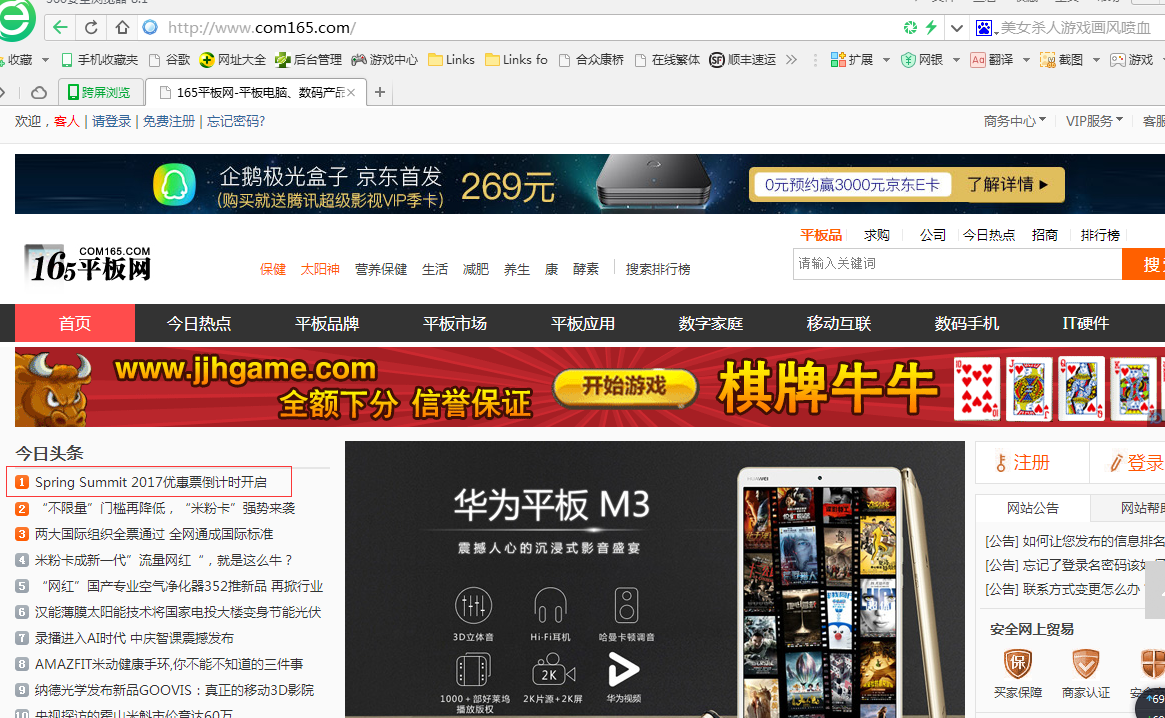Open the 在线繁体 bookmark
Viewport: 1165px width, 718px height.
click(667, 59)
